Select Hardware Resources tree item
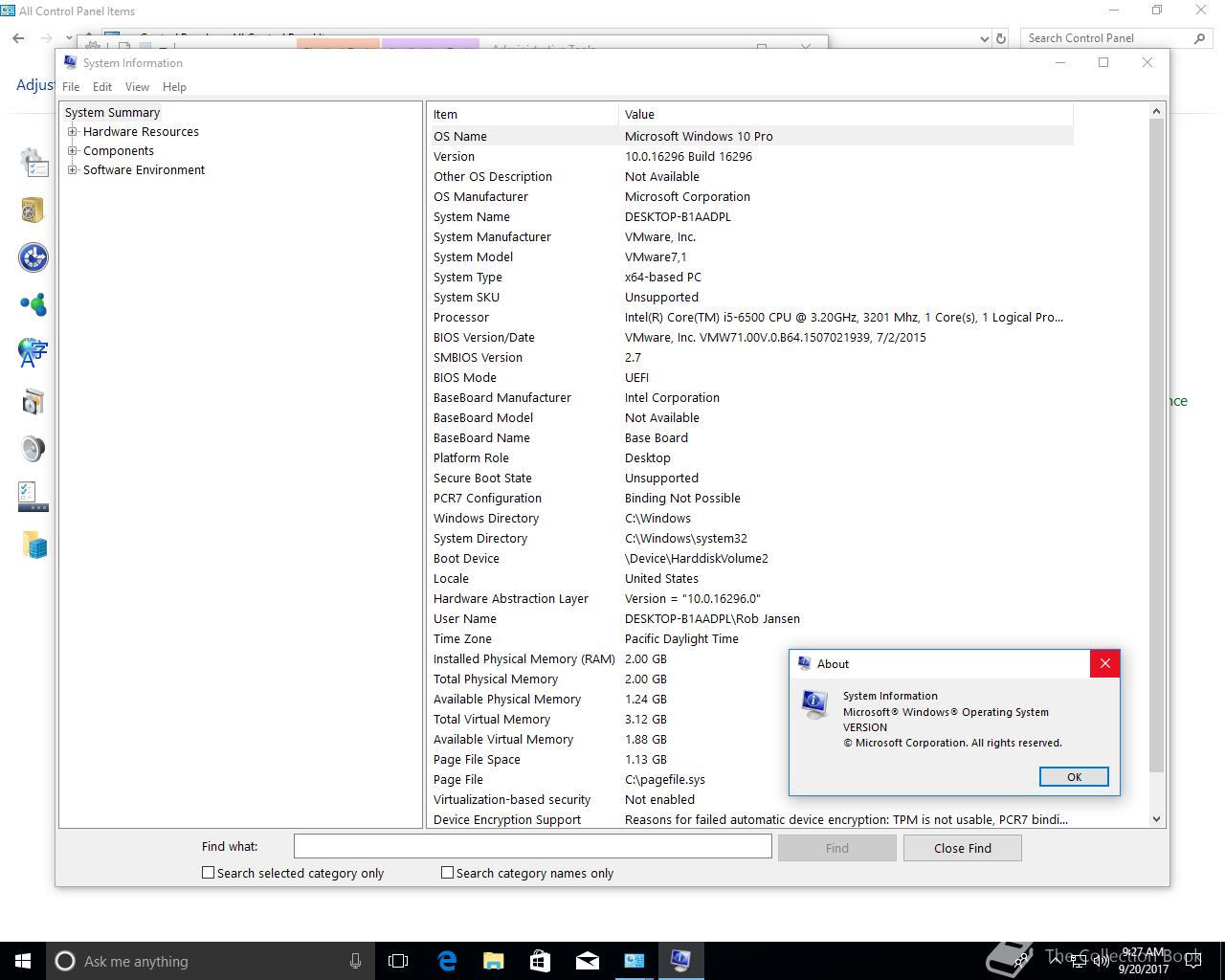 (x=141, y=132)
